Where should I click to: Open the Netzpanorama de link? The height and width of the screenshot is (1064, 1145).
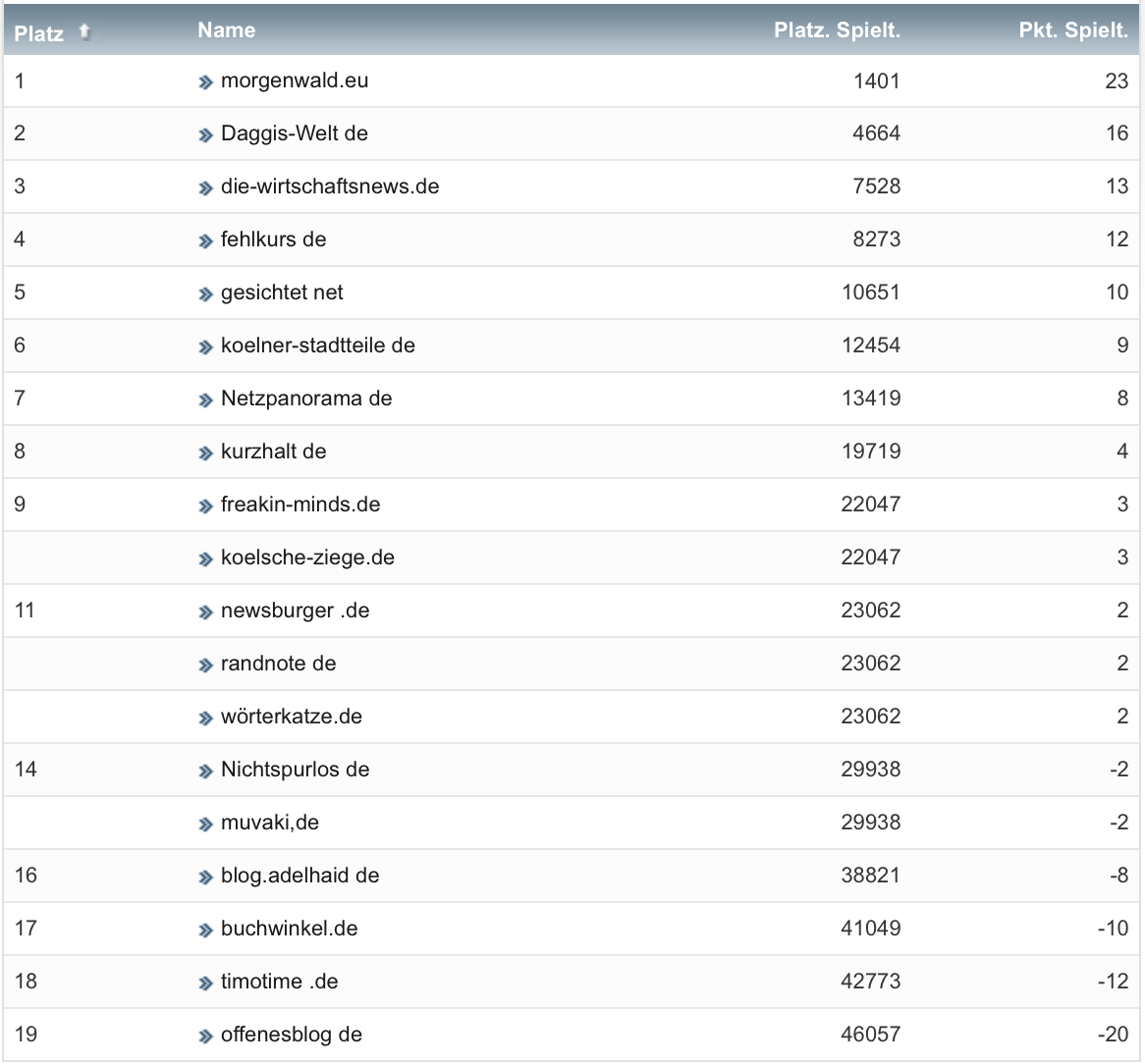(x=306, y=399)
